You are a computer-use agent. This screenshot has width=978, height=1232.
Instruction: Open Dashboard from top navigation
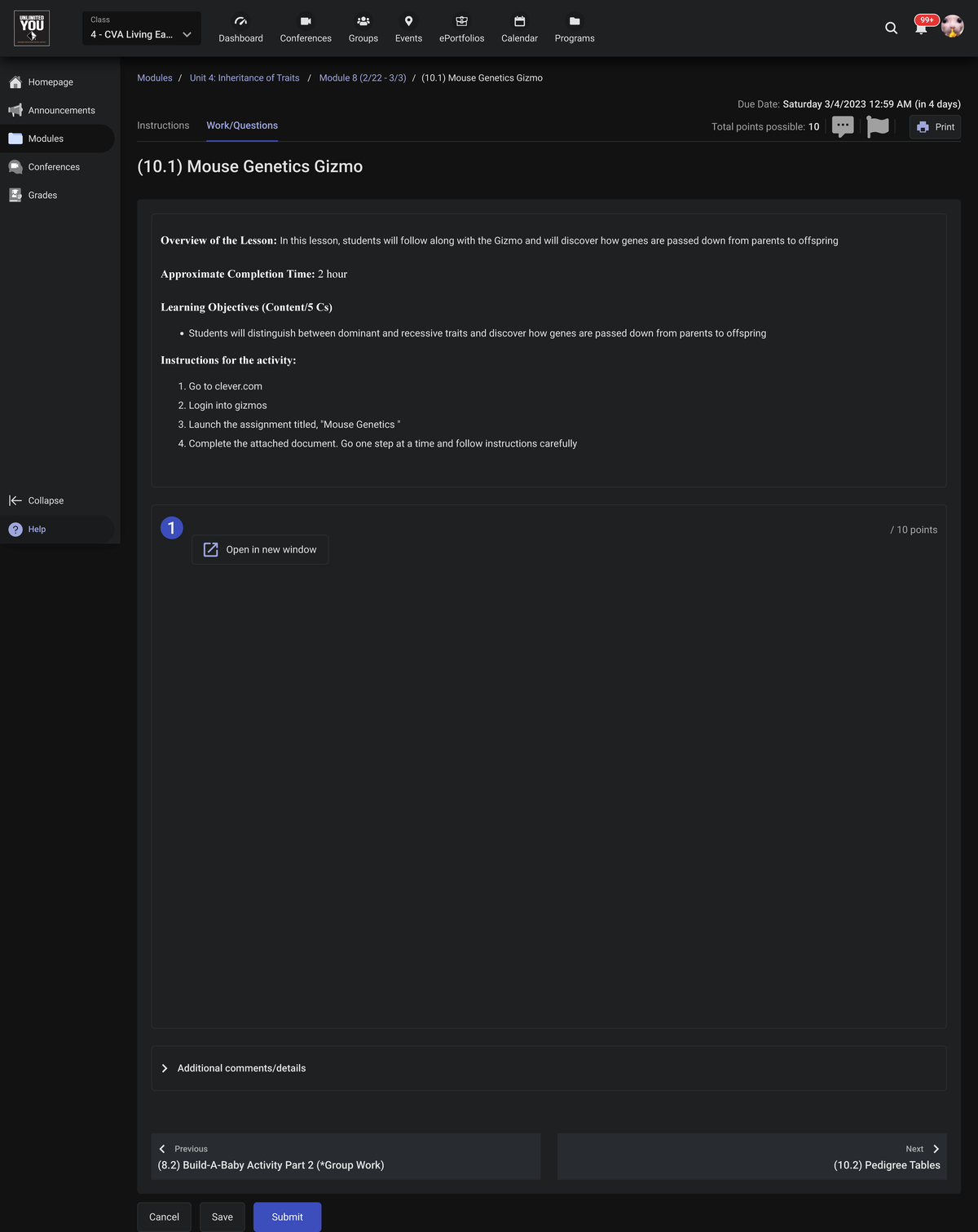click(x=240, y=29)
